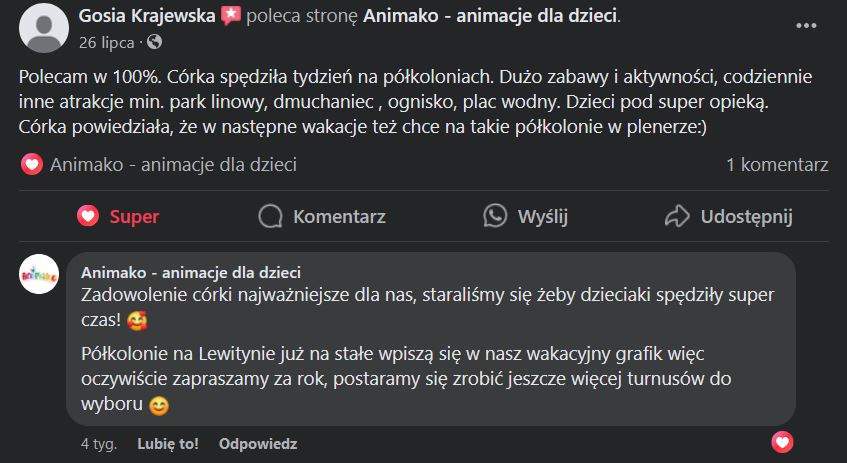Click the speech bubble comment icon

pyautogui.click(x=270, y=216)
